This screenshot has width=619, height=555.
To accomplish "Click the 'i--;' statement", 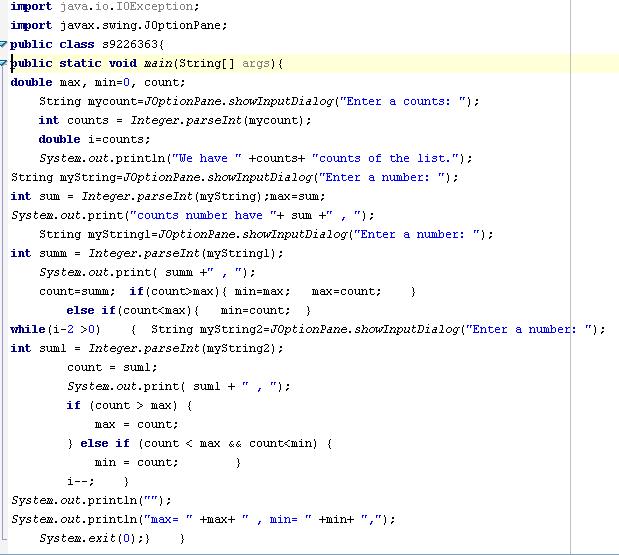I will pos(81,481).
